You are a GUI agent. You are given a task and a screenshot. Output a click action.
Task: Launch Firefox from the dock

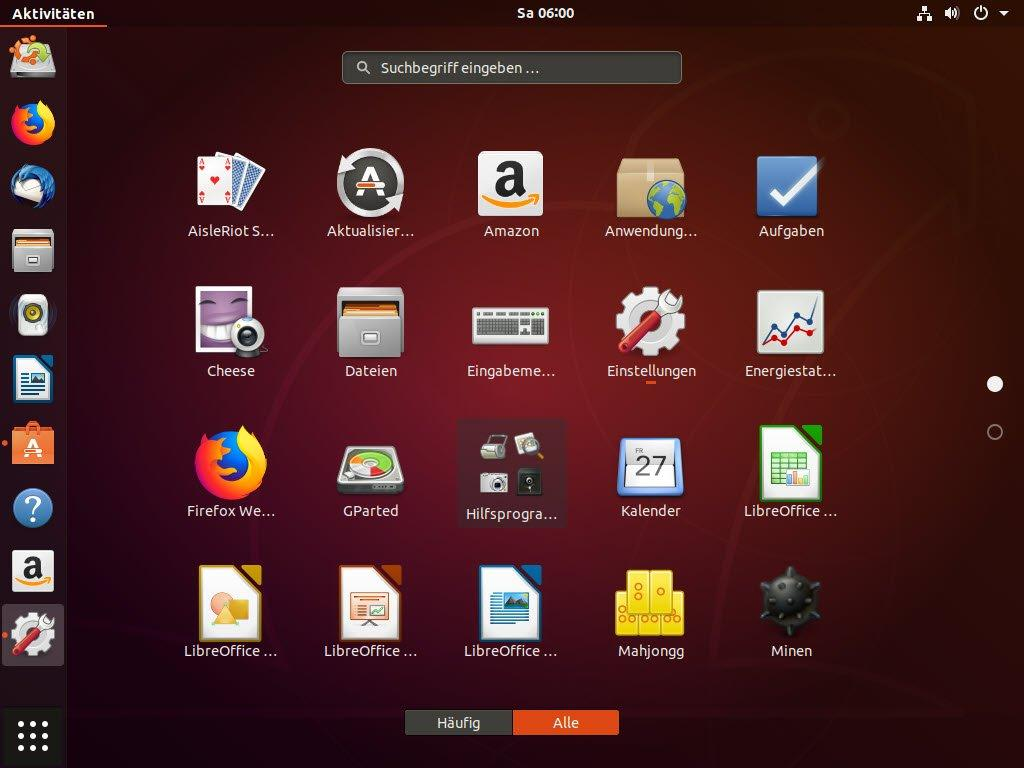click(x=33, y=122)
